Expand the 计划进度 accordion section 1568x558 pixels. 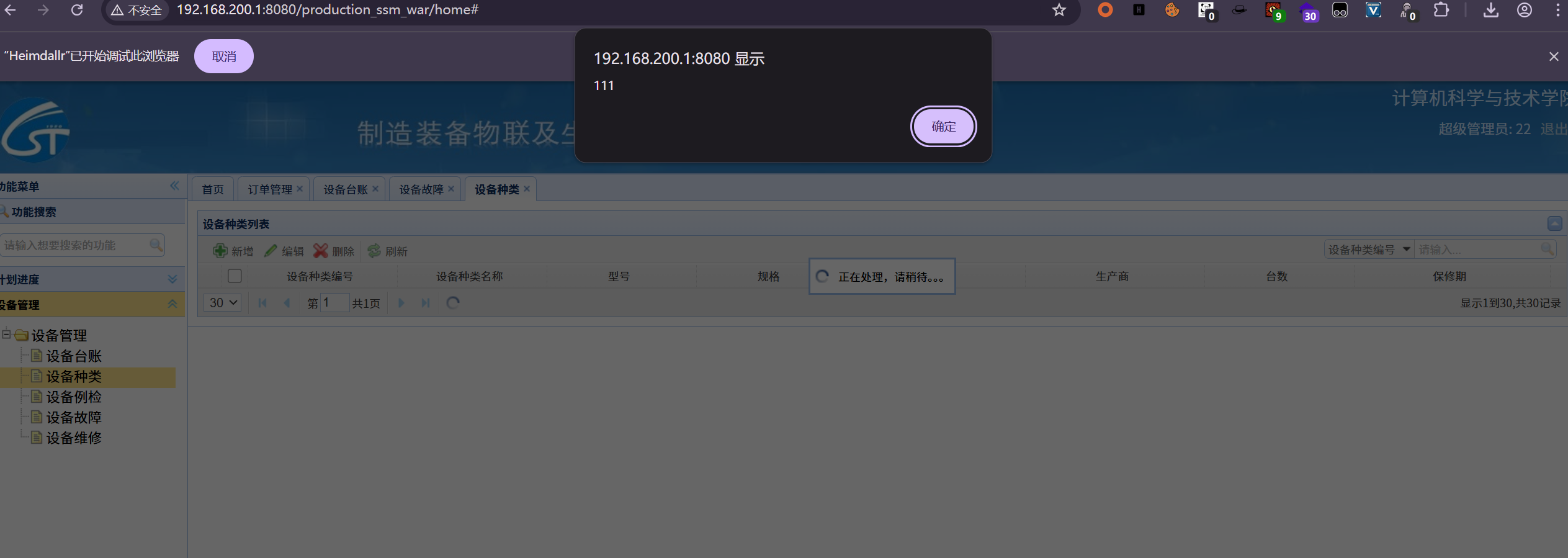[x=172, y=279]
